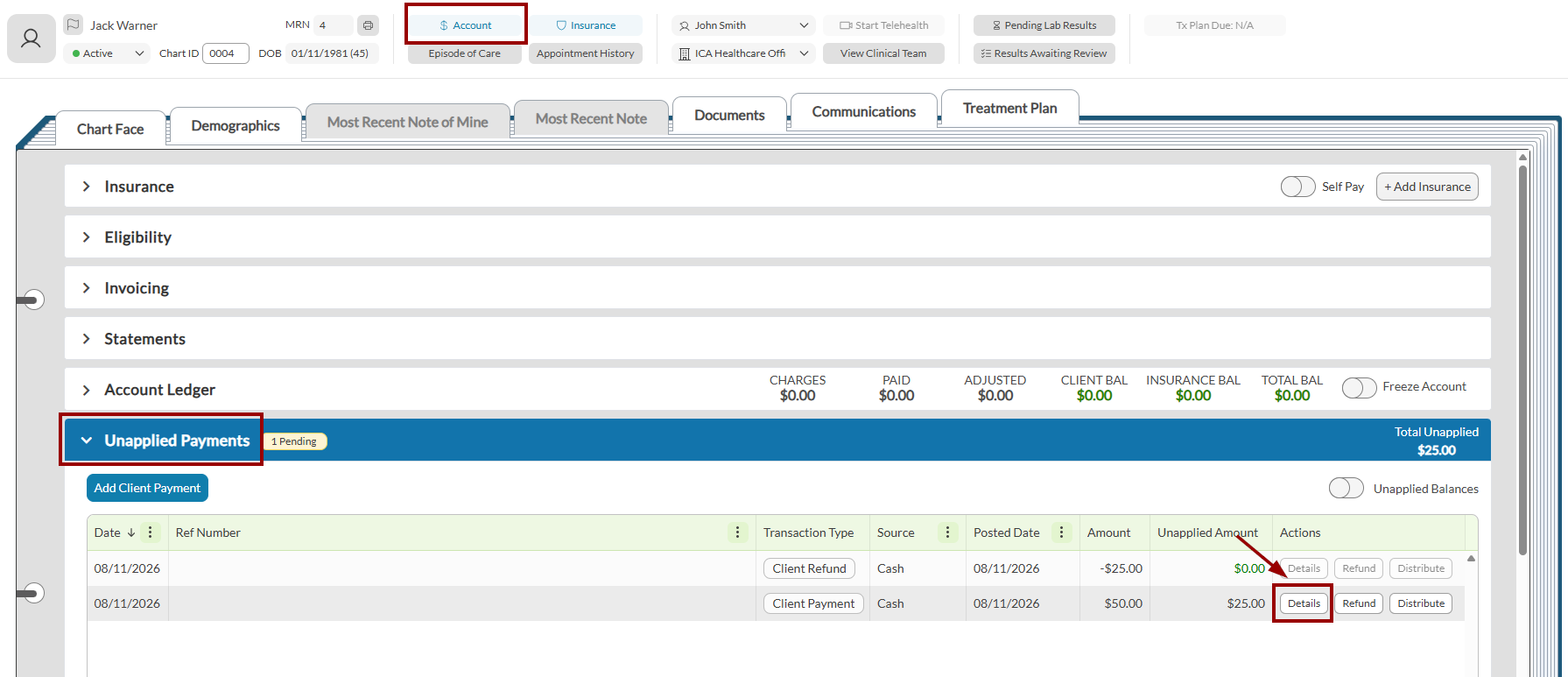Switch to the Documents tab
Viewport: 1568px width, 677px height.
pos(729,115)
